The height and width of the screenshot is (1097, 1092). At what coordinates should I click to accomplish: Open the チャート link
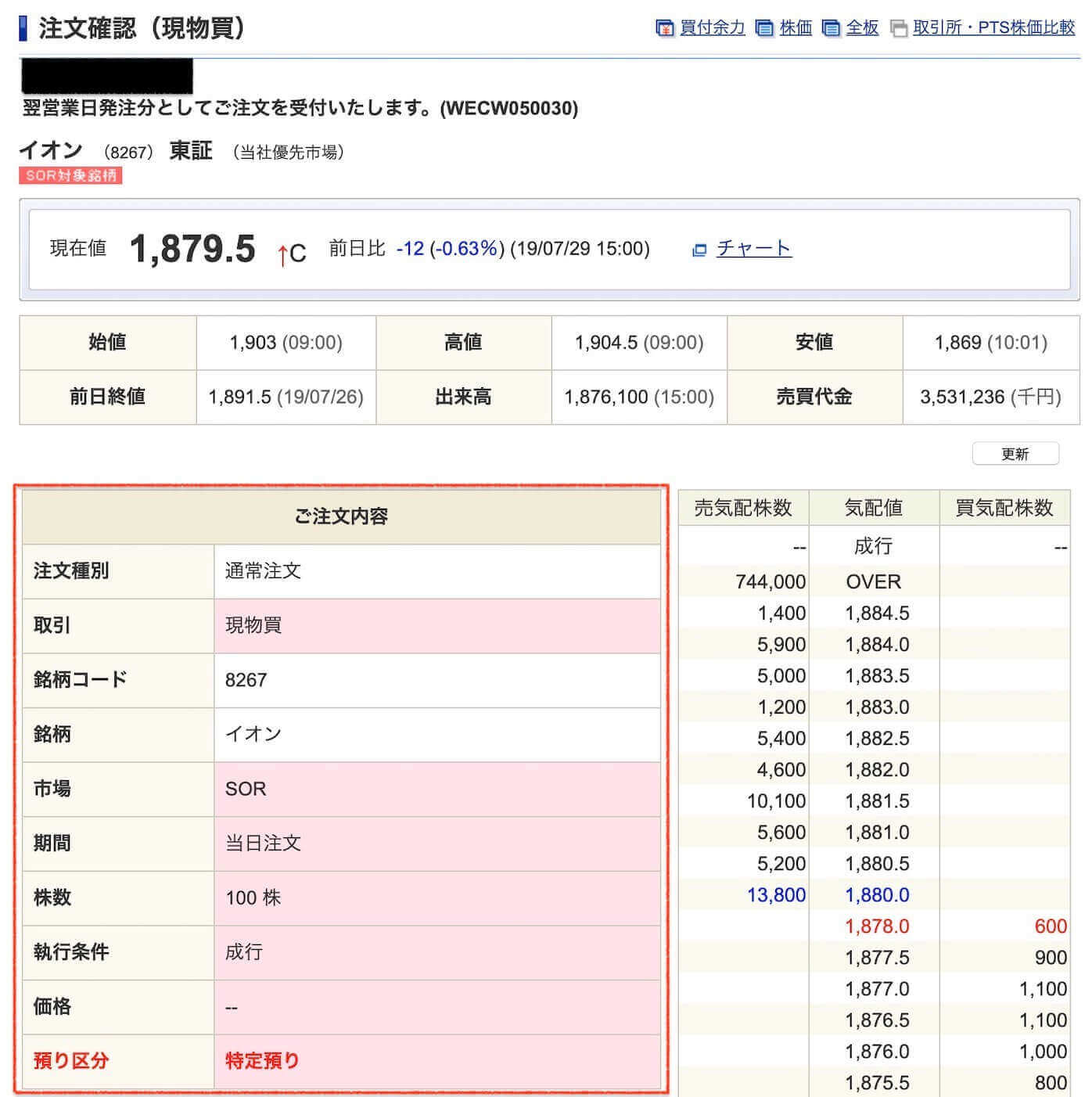[x=753, y=248]
